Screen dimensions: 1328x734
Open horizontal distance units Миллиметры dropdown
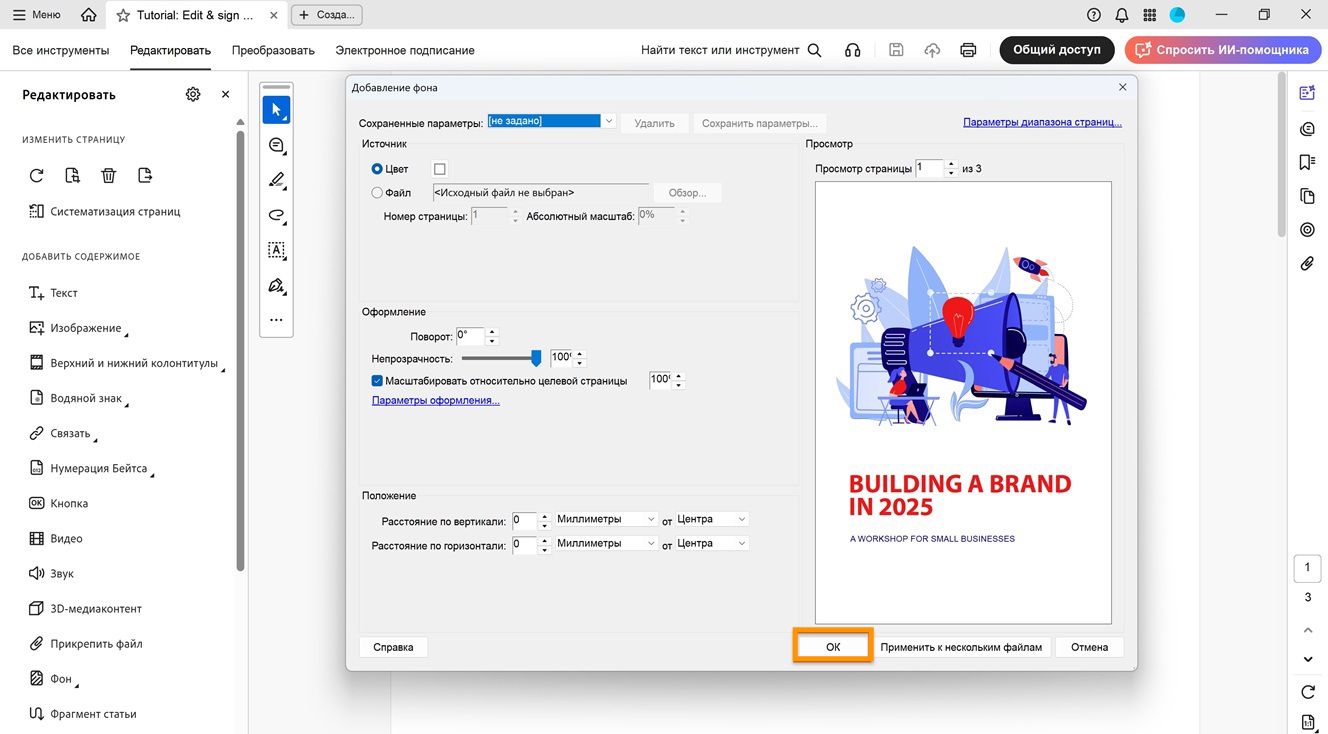point(606,543)
